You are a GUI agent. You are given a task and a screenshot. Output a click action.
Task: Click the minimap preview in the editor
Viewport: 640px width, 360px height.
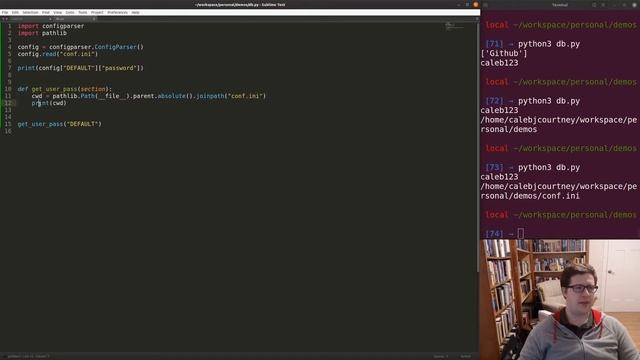click(455, 27)
